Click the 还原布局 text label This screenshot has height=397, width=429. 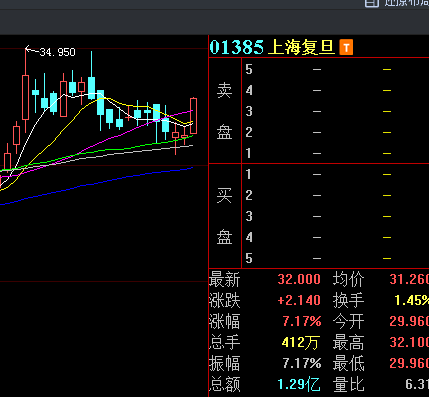407,3
